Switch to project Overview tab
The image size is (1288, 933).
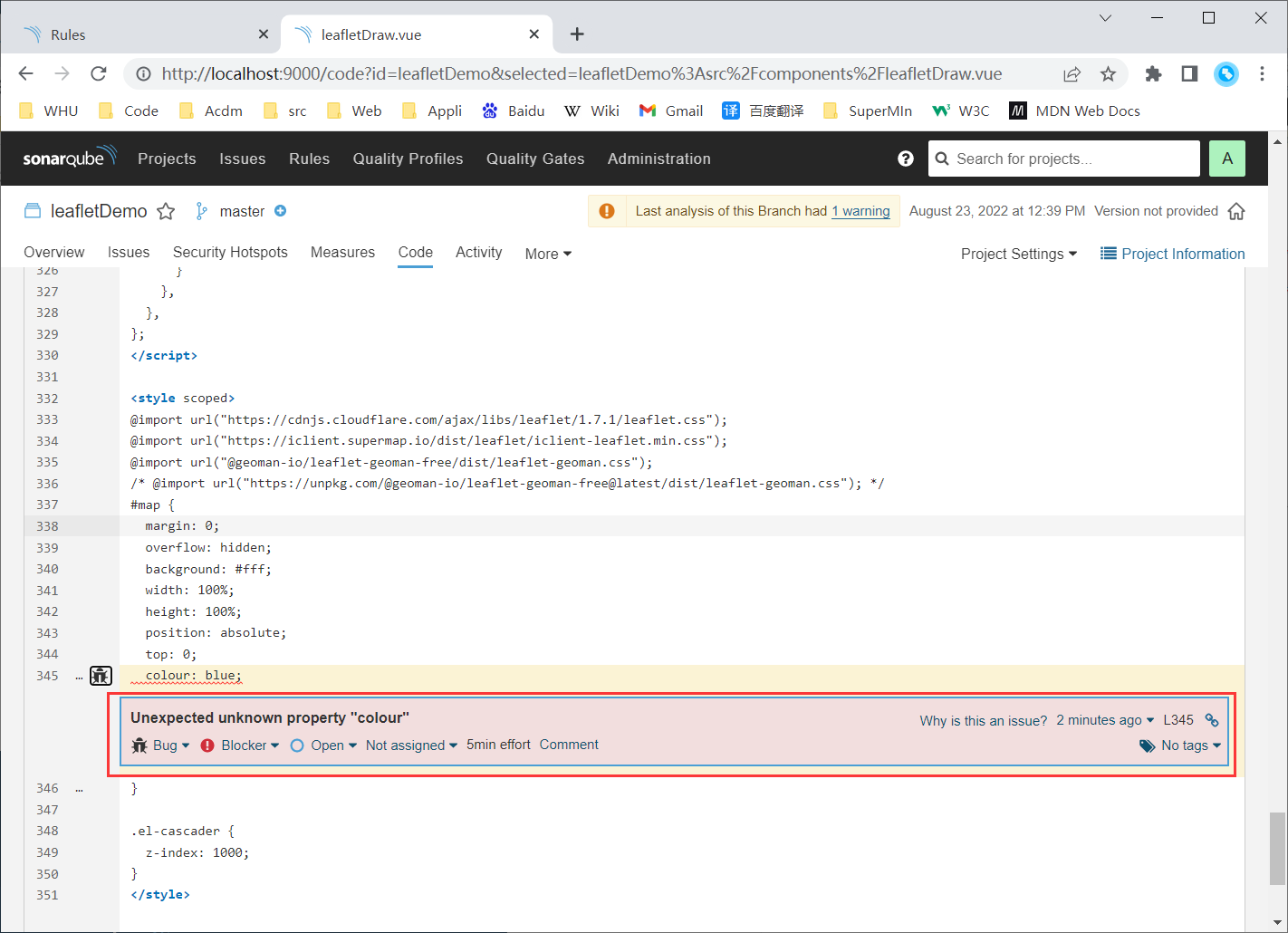[54, 253]
